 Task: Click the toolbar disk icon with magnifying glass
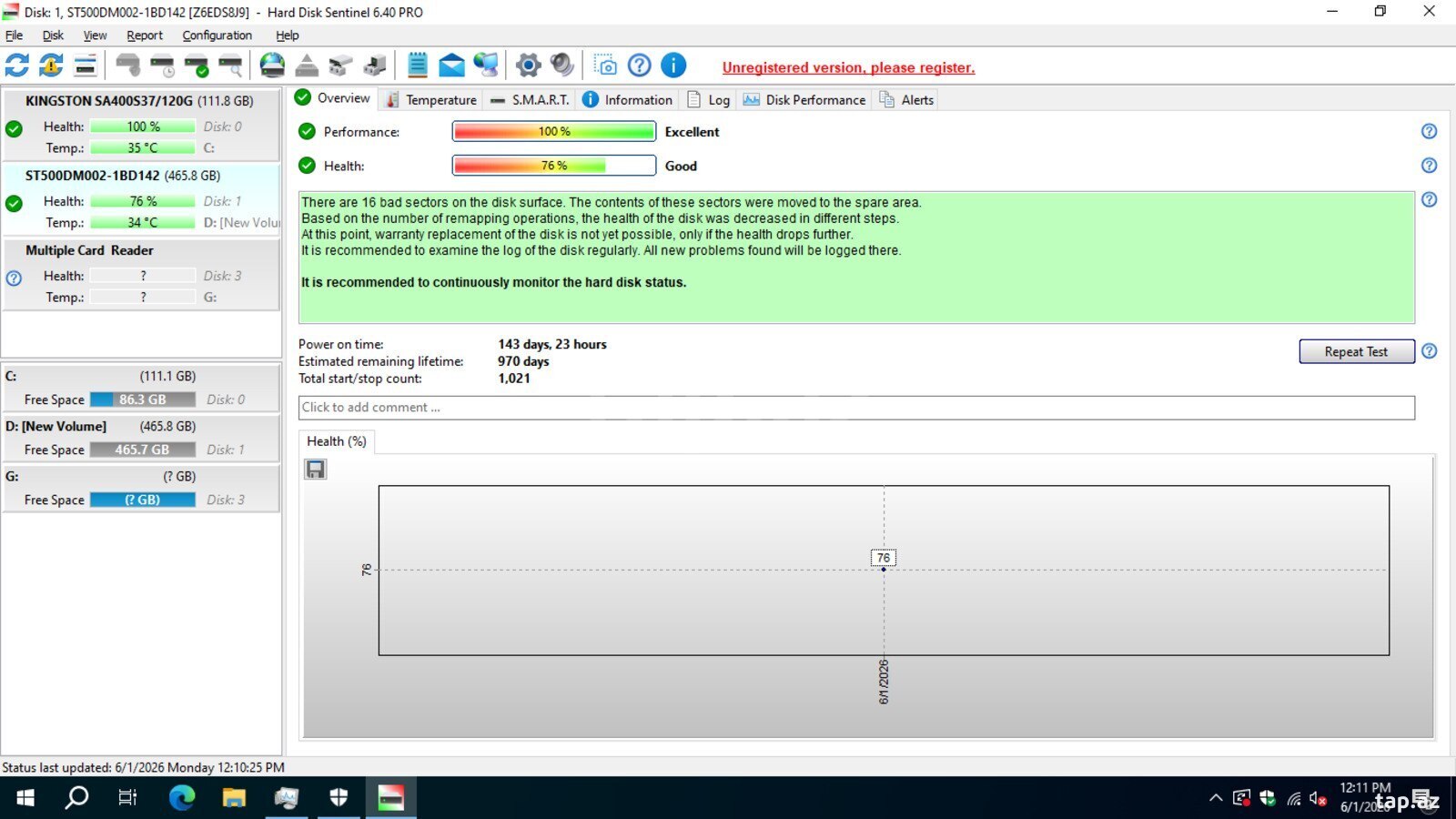click(230, 66)
